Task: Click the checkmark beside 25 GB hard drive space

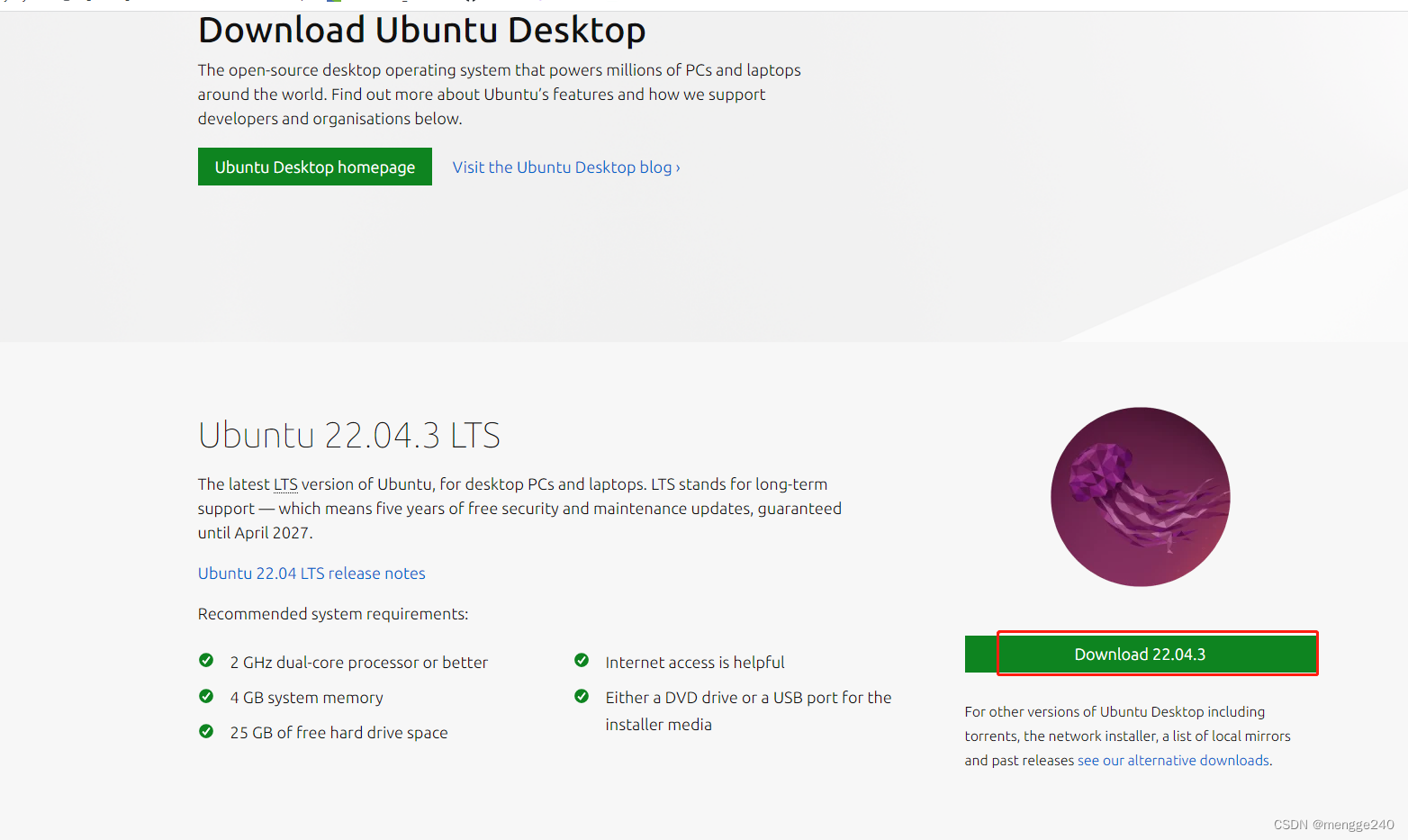Action: coord(207,730)
